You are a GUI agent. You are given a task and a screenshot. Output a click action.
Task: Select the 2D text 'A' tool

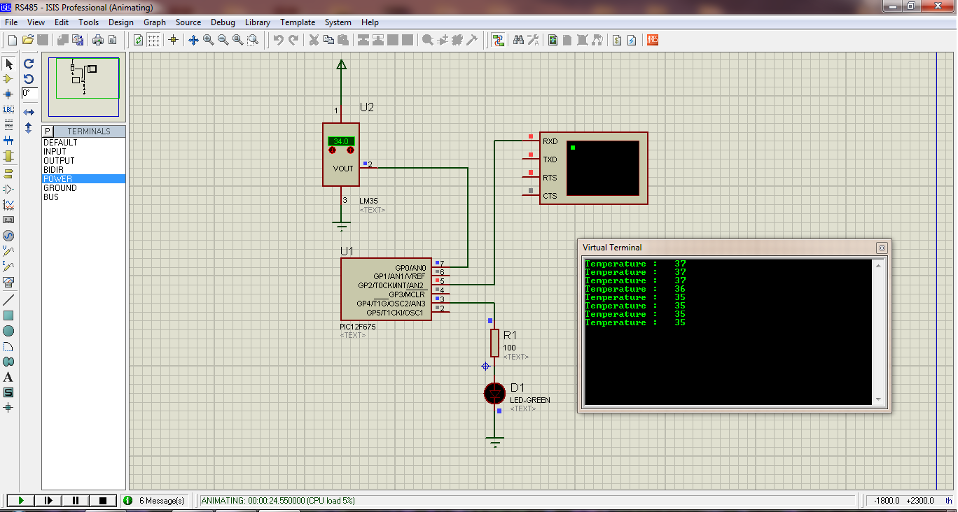9,378
